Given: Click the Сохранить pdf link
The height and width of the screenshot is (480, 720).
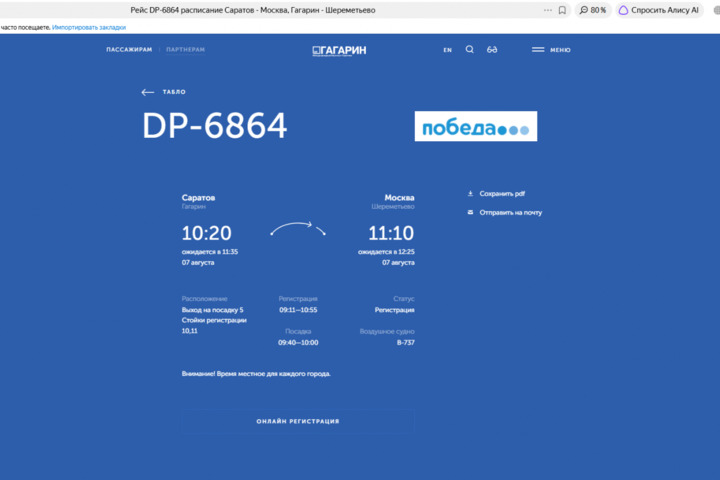Looking at the screenshot, I should click(502, 194).
